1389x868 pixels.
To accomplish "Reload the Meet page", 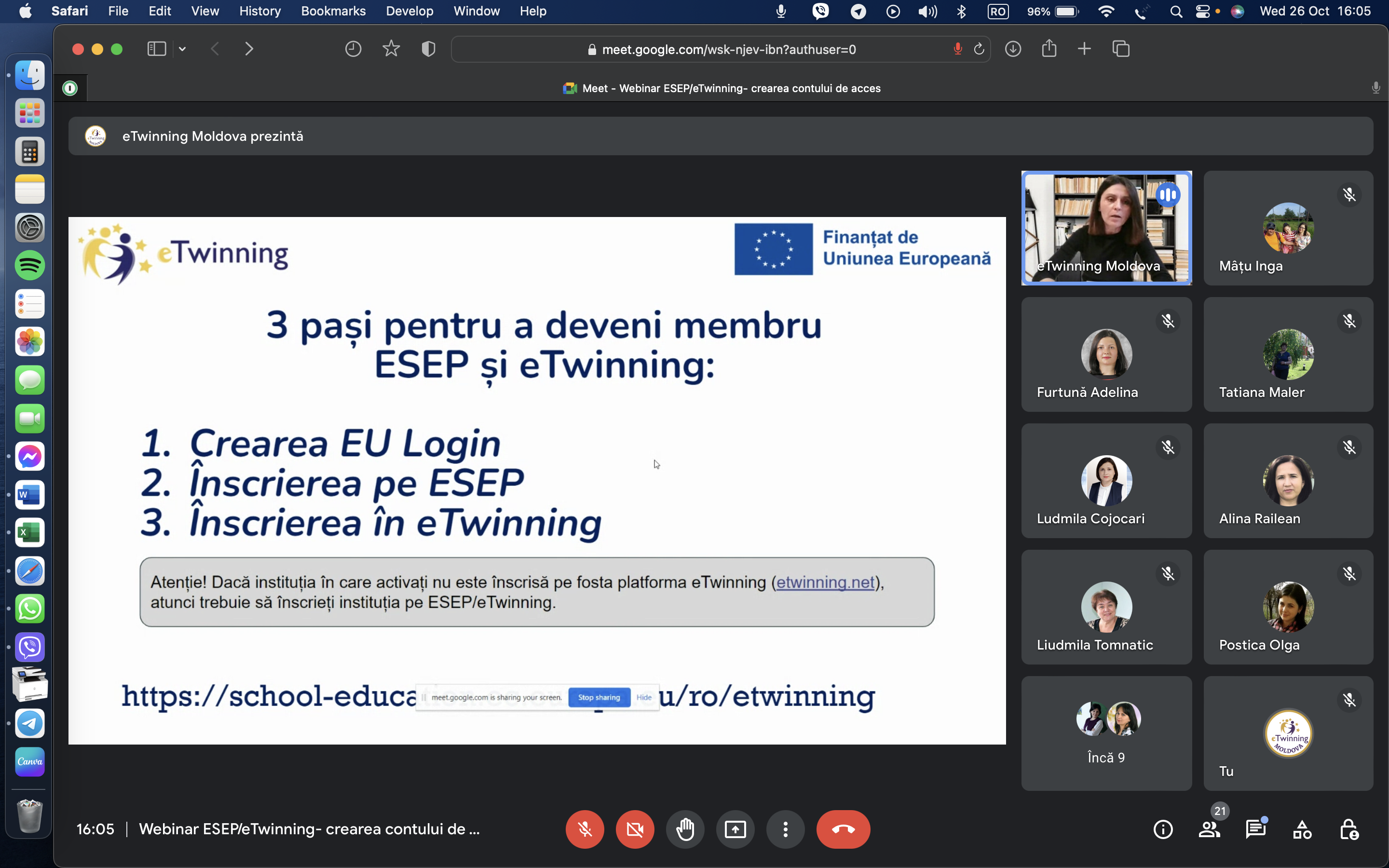I will point(979,49).
